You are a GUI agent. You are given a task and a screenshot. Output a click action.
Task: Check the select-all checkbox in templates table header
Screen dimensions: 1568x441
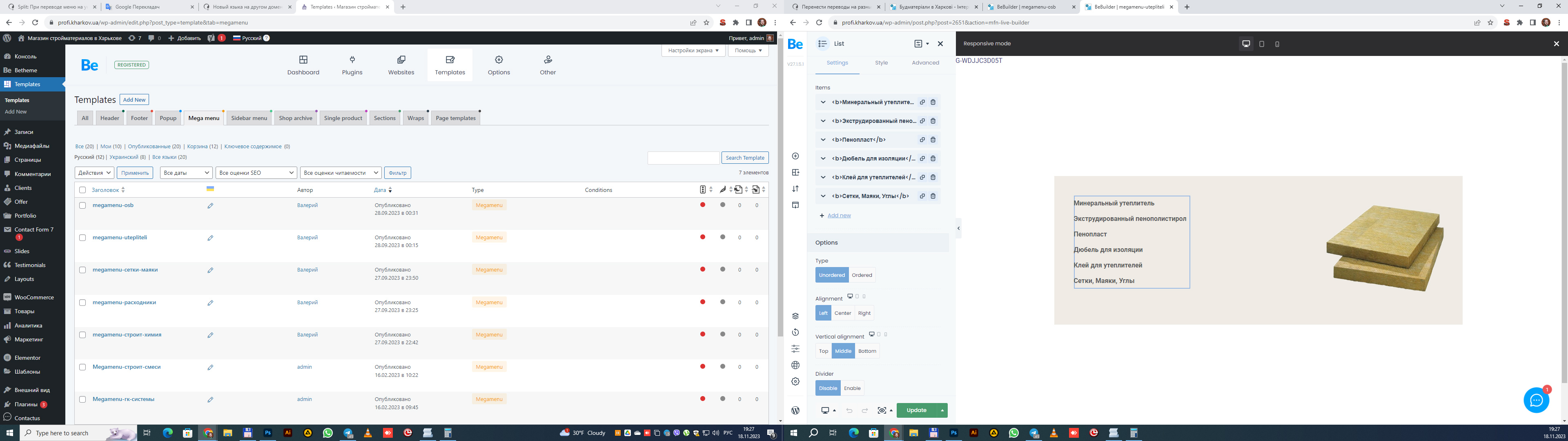click(x=83, y=190)
